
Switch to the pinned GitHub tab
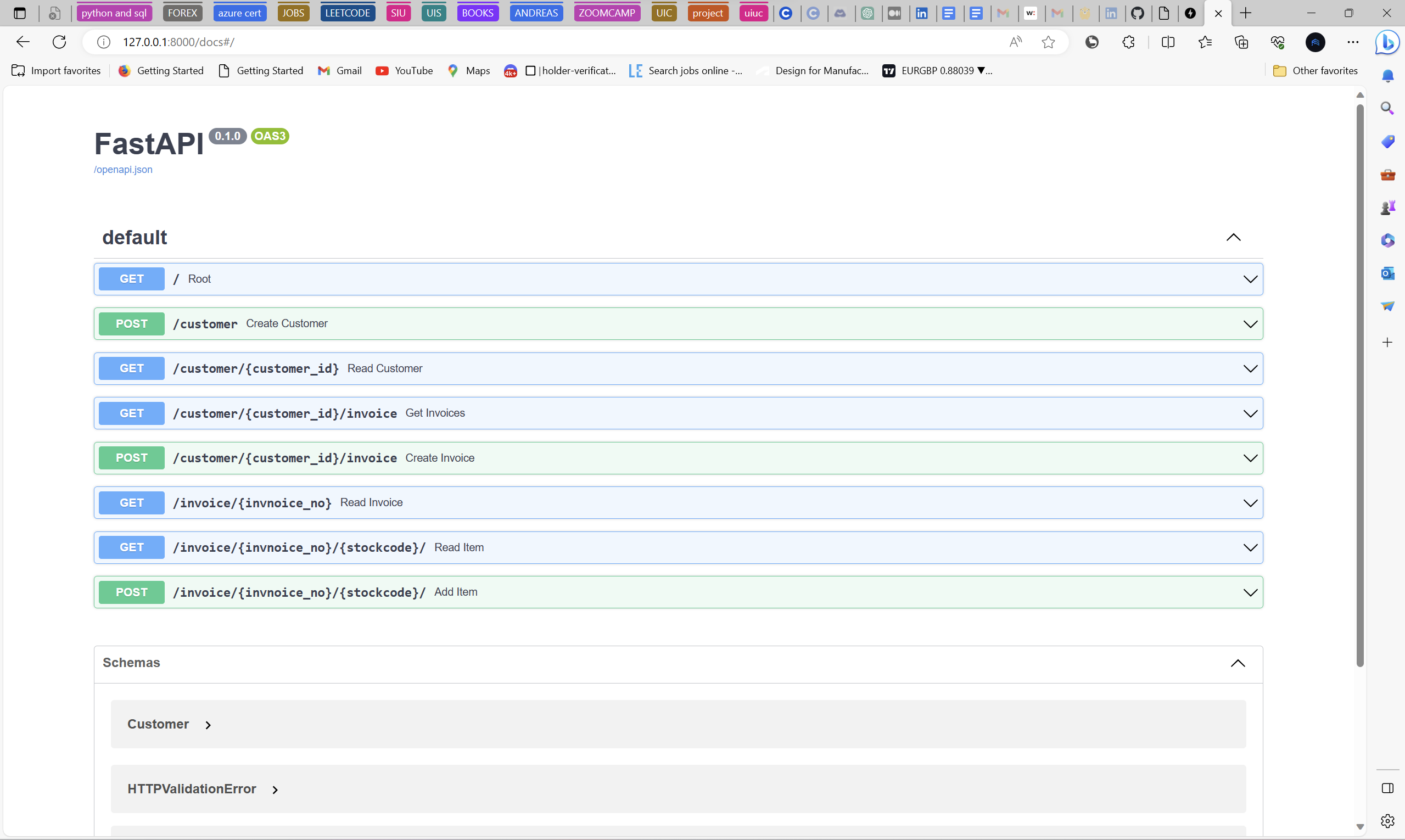(x=1138, y=13)
